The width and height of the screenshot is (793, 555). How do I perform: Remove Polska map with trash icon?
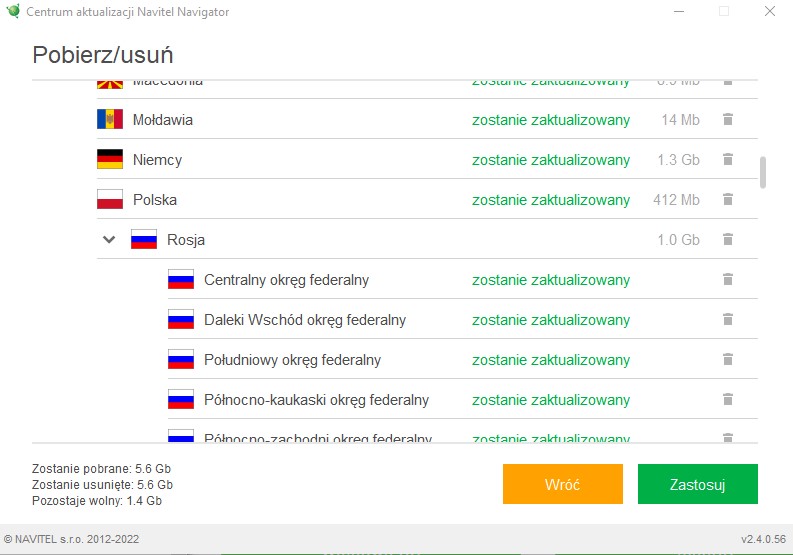[728, 200]
